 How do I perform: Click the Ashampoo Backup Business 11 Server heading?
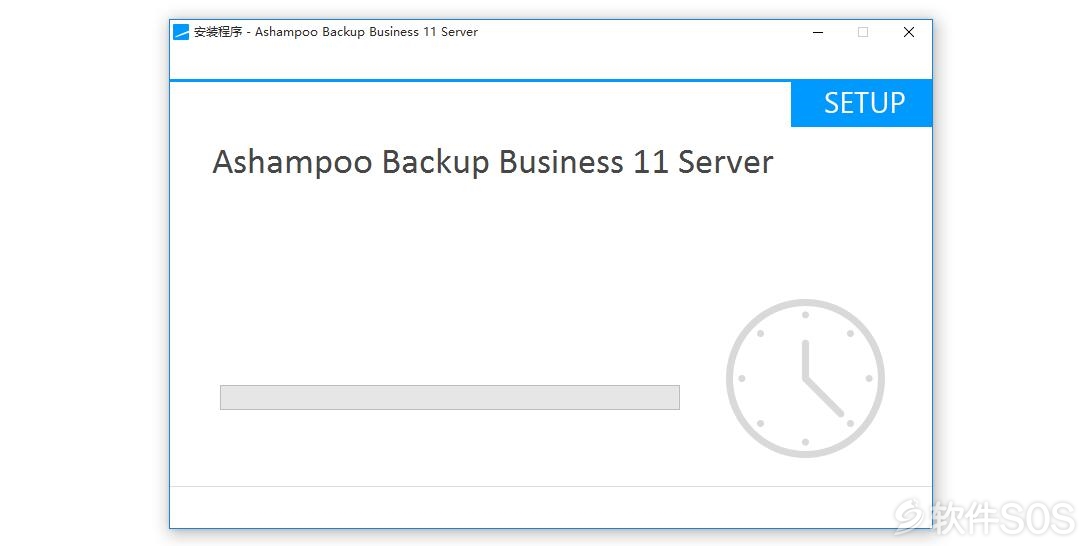(x=493, y=163)
